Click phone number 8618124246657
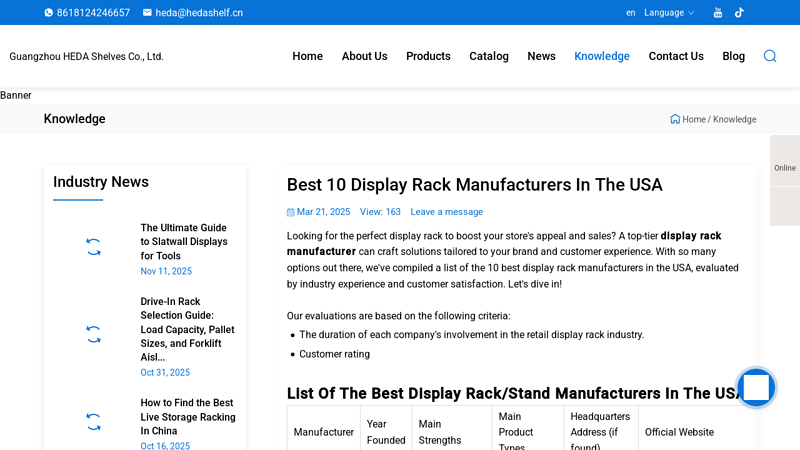 pyautogui.click(x=93, y=13)
